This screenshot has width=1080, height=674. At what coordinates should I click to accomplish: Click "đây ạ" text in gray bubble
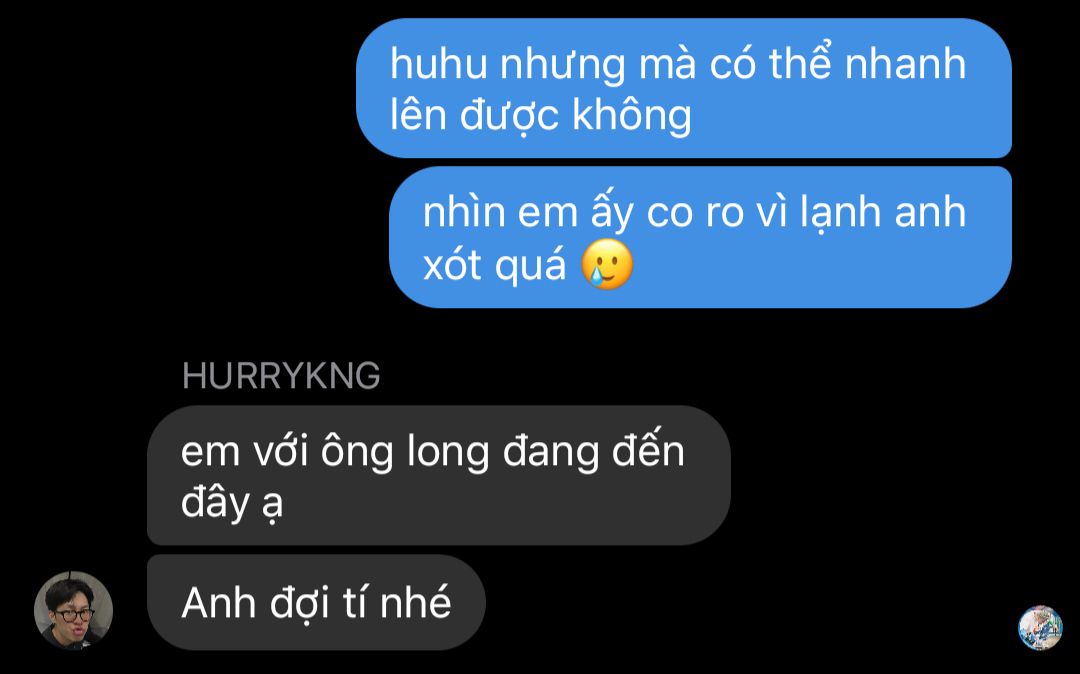[232, 504]
